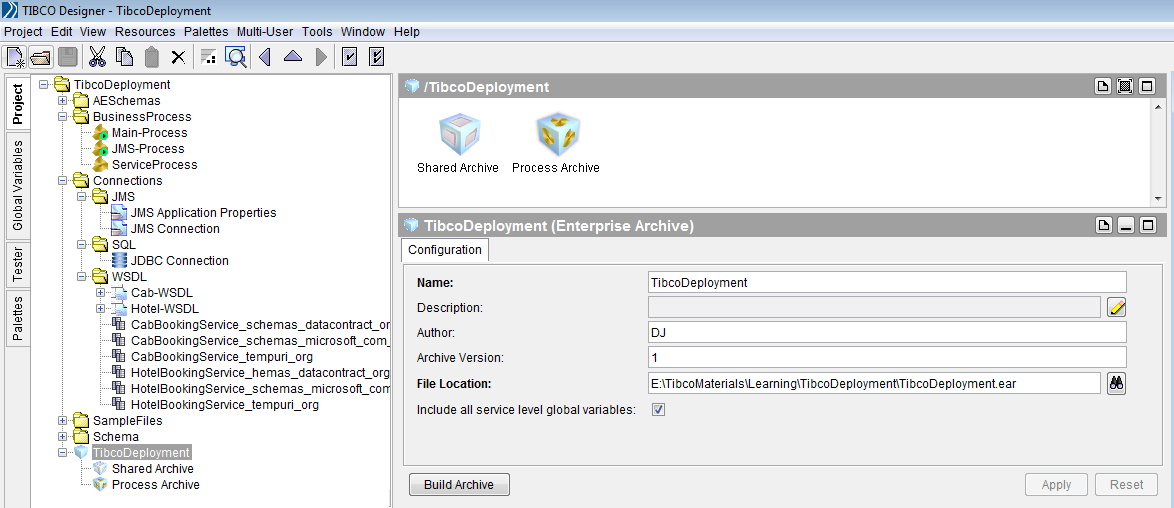Click the Delete X toolbar icon

[x=178, y=57]
